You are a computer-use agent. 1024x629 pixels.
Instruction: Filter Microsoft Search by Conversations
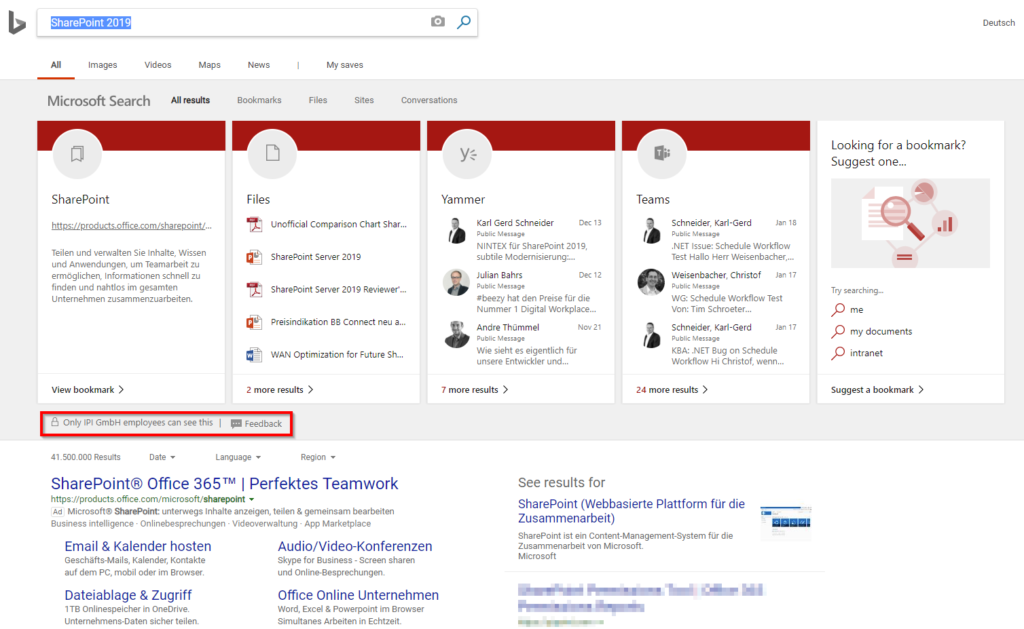[429, 100]
